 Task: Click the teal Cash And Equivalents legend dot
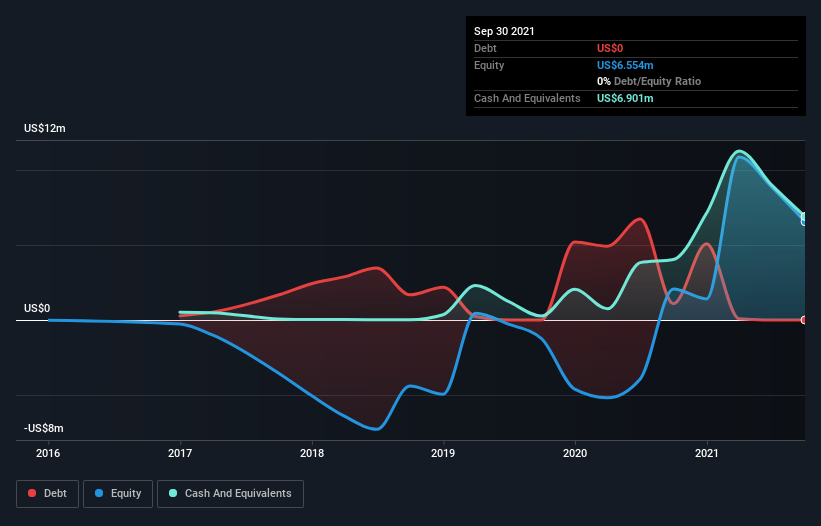[173, 493]
